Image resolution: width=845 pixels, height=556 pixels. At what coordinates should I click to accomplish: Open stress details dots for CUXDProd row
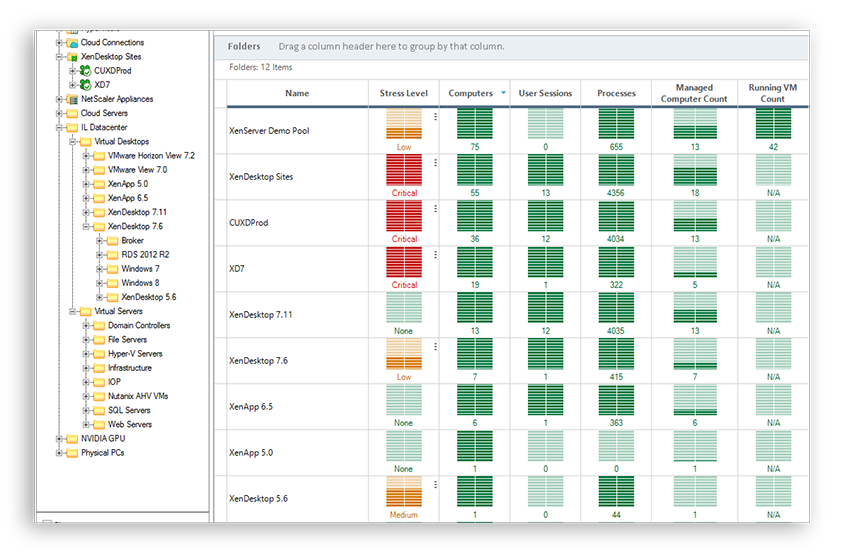pos(435,208)
